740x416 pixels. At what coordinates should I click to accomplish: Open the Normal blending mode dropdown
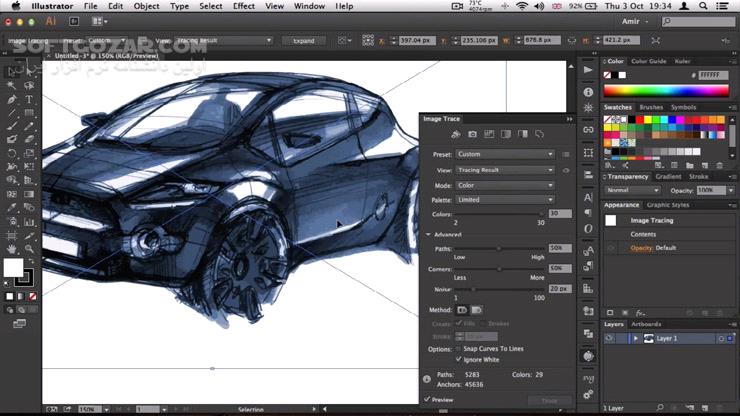632,190
